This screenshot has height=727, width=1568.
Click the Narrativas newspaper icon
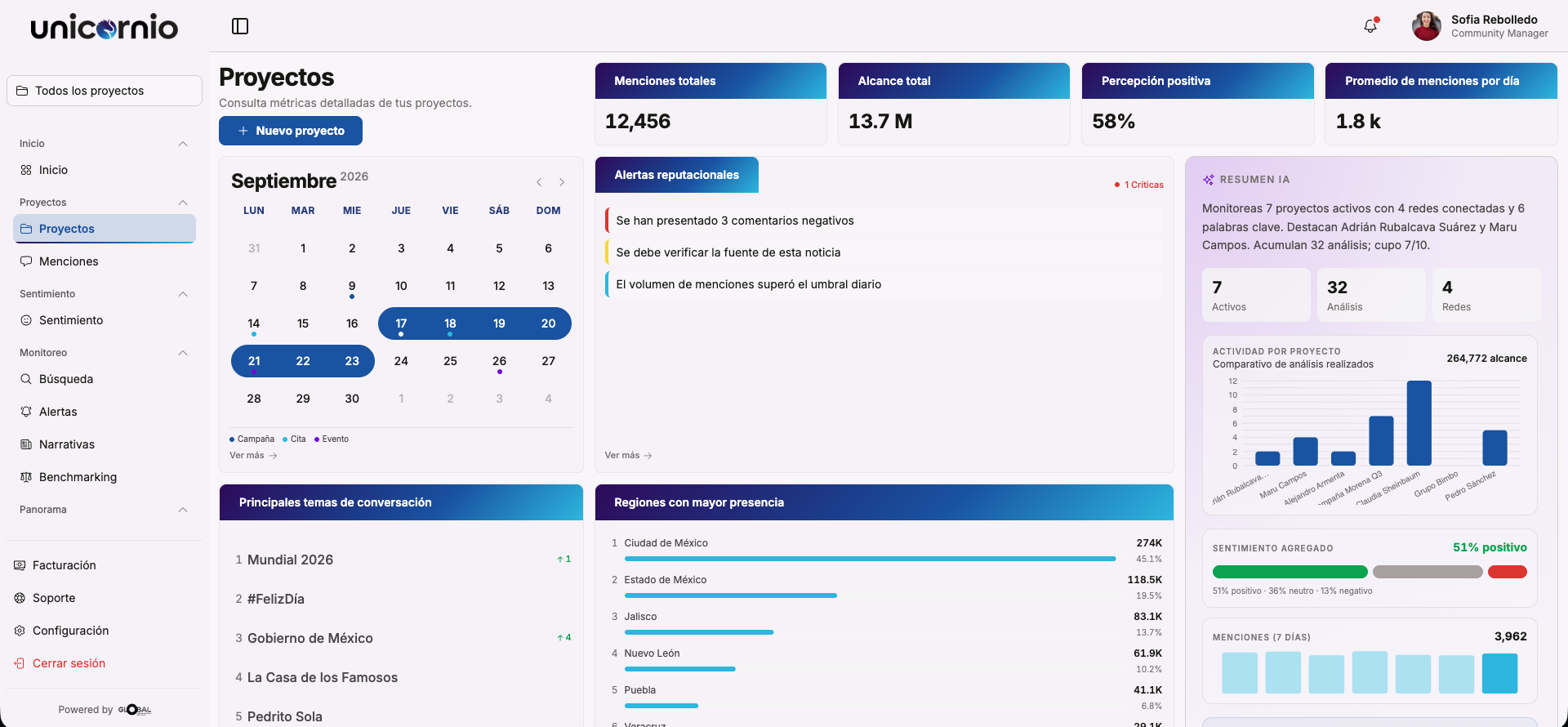(x=26, y=444)
